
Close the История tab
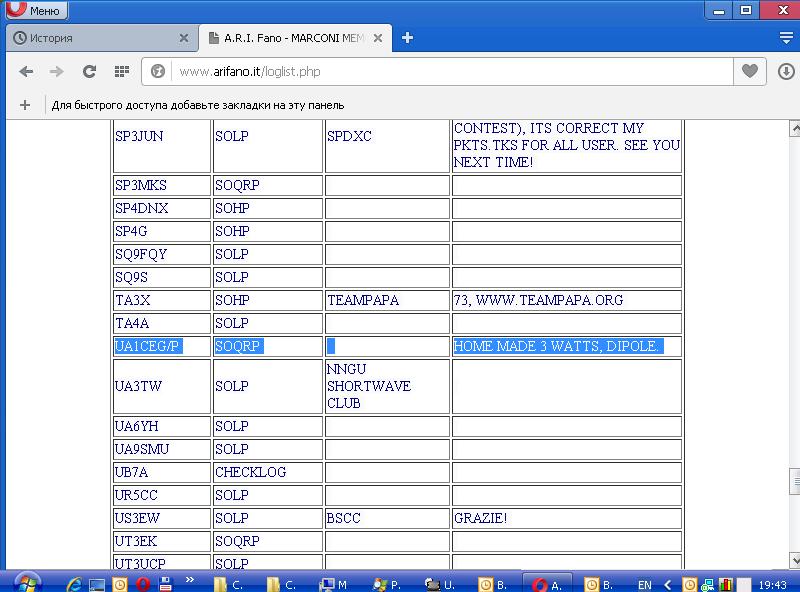[184, 38]
